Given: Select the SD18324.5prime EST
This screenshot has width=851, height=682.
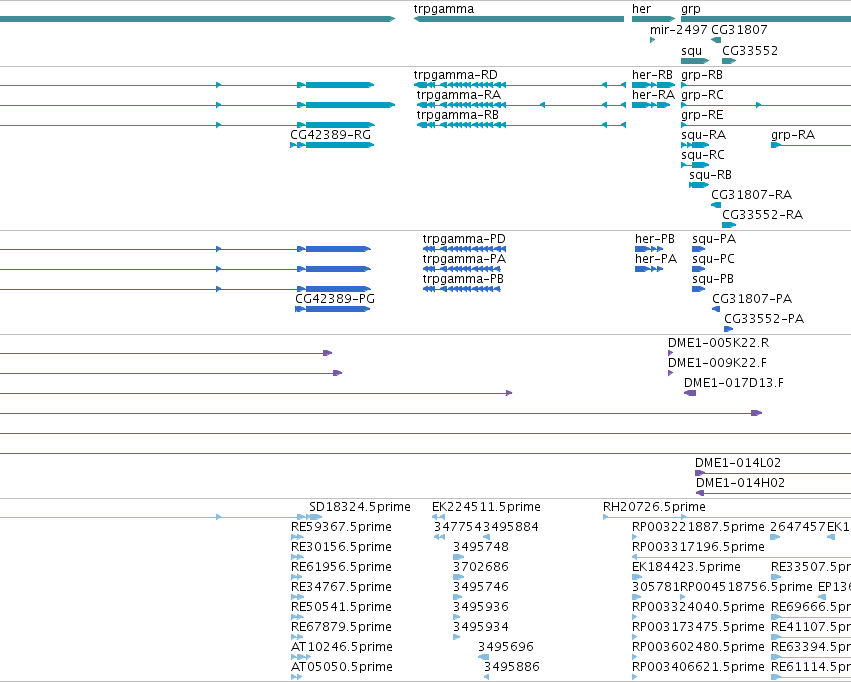Looking at the screenshot, I should coord(161,518).
